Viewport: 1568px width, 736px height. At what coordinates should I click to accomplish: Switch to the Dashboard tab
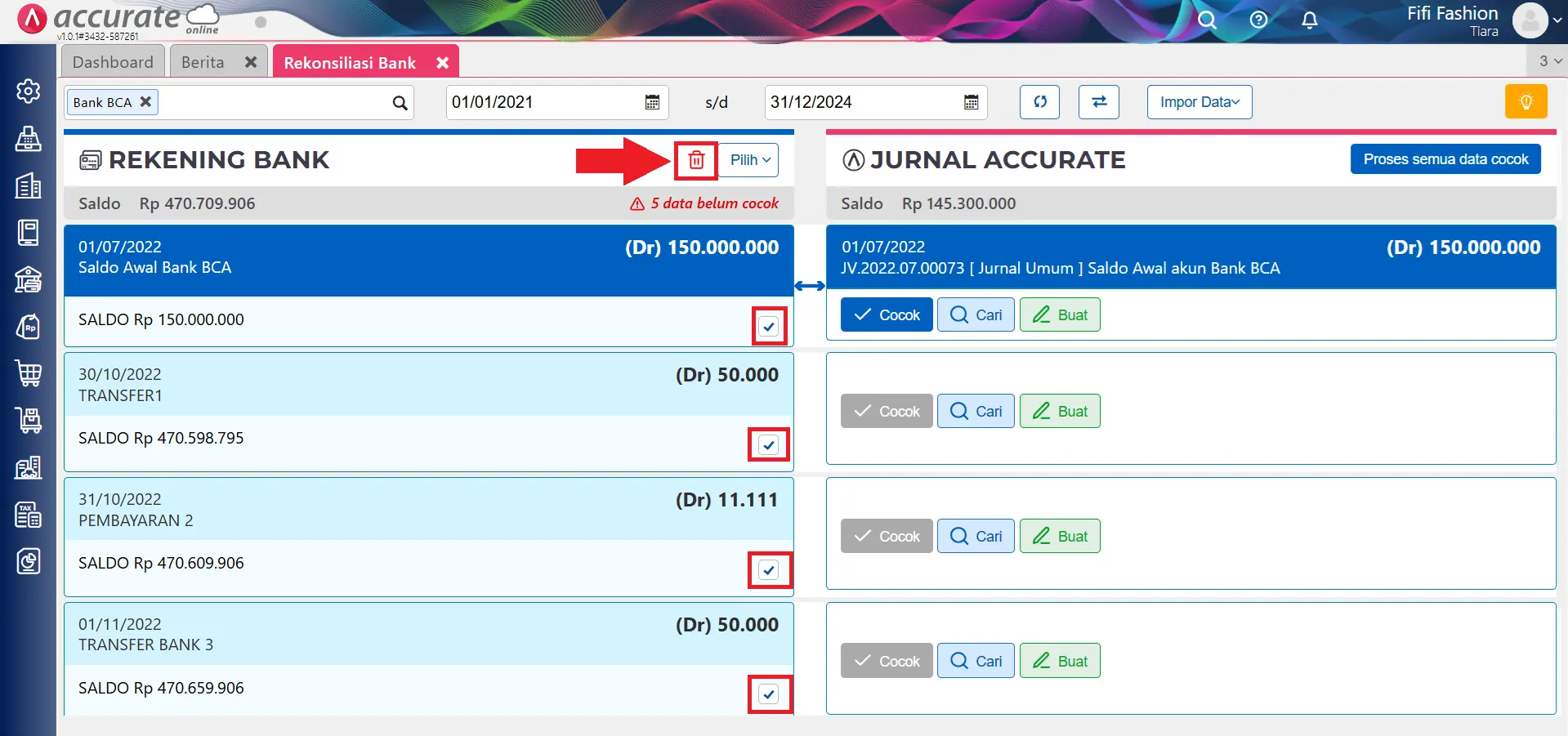coord(113,62)
